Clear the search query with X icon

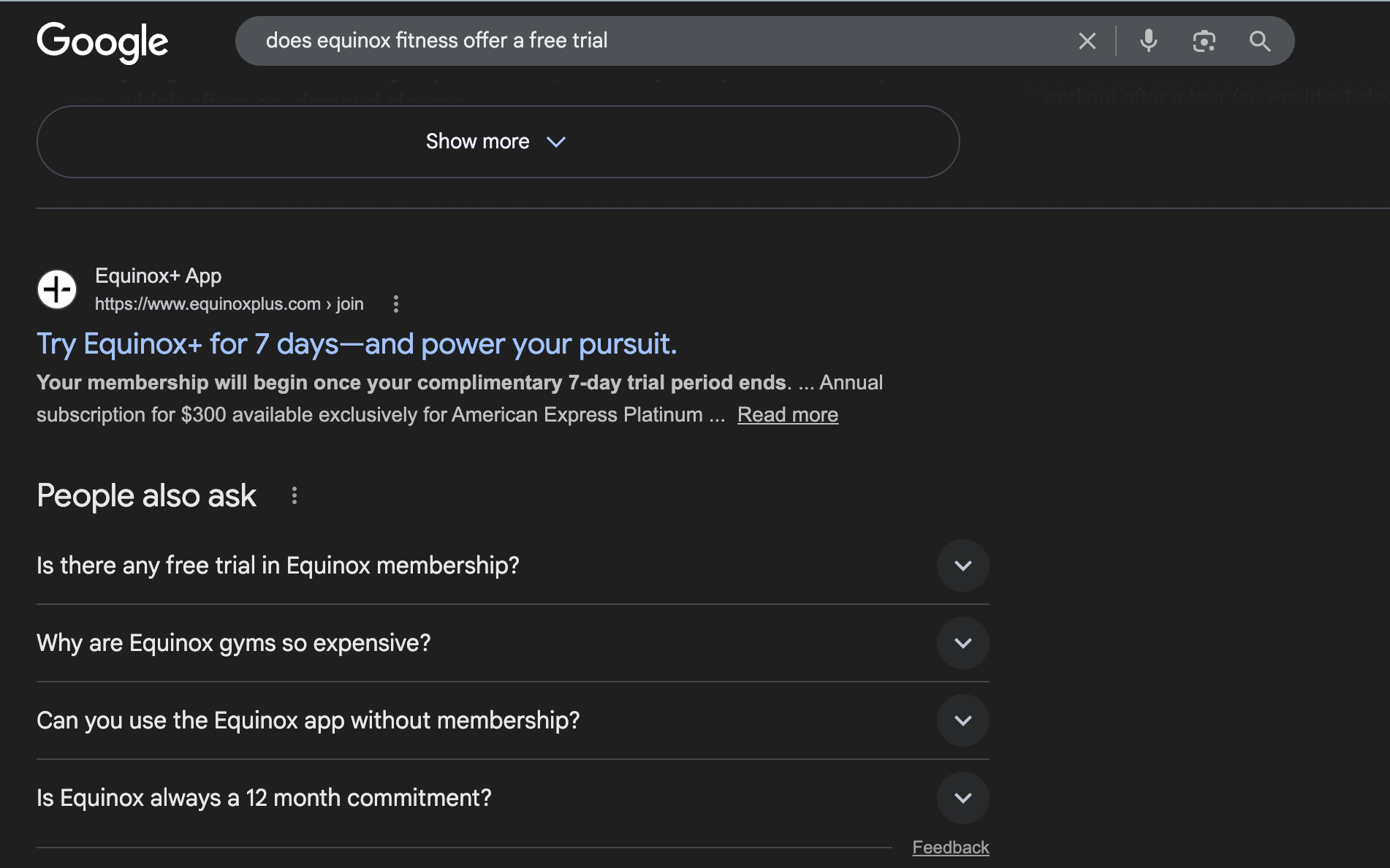[x=1087, y=41]
